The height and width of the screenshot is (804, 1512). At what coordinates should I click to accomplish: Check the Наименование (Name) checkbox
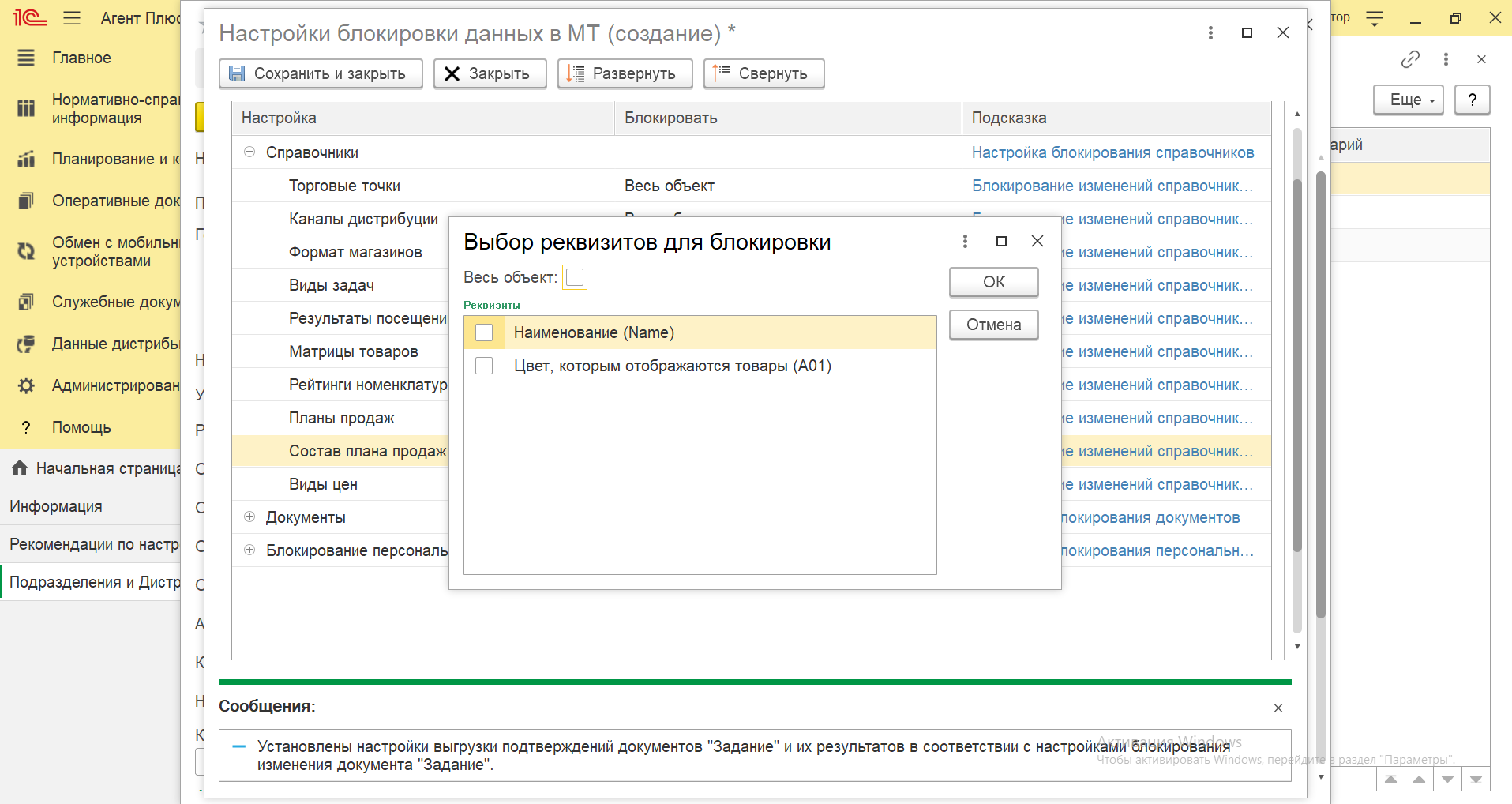pyautogui.click(x=484, y=332)
